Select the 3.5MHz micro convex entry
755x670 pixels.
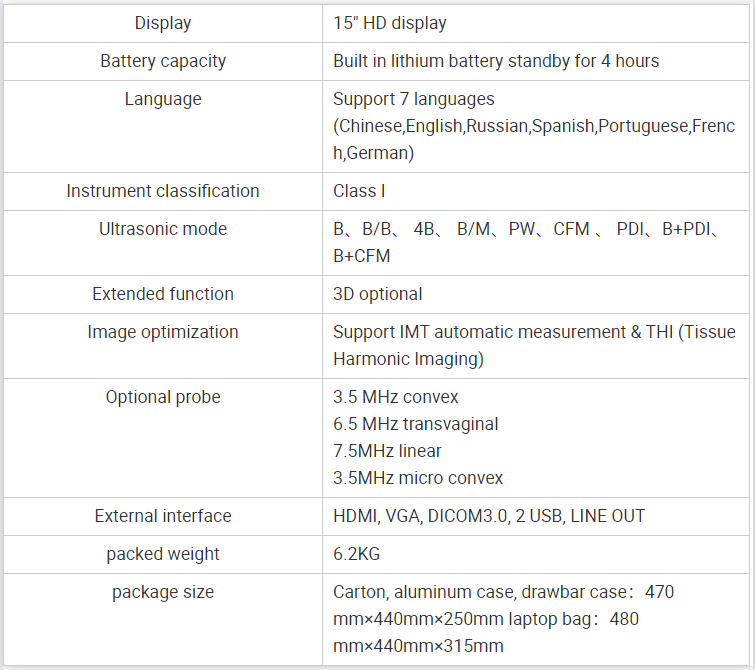click(418, 478)
